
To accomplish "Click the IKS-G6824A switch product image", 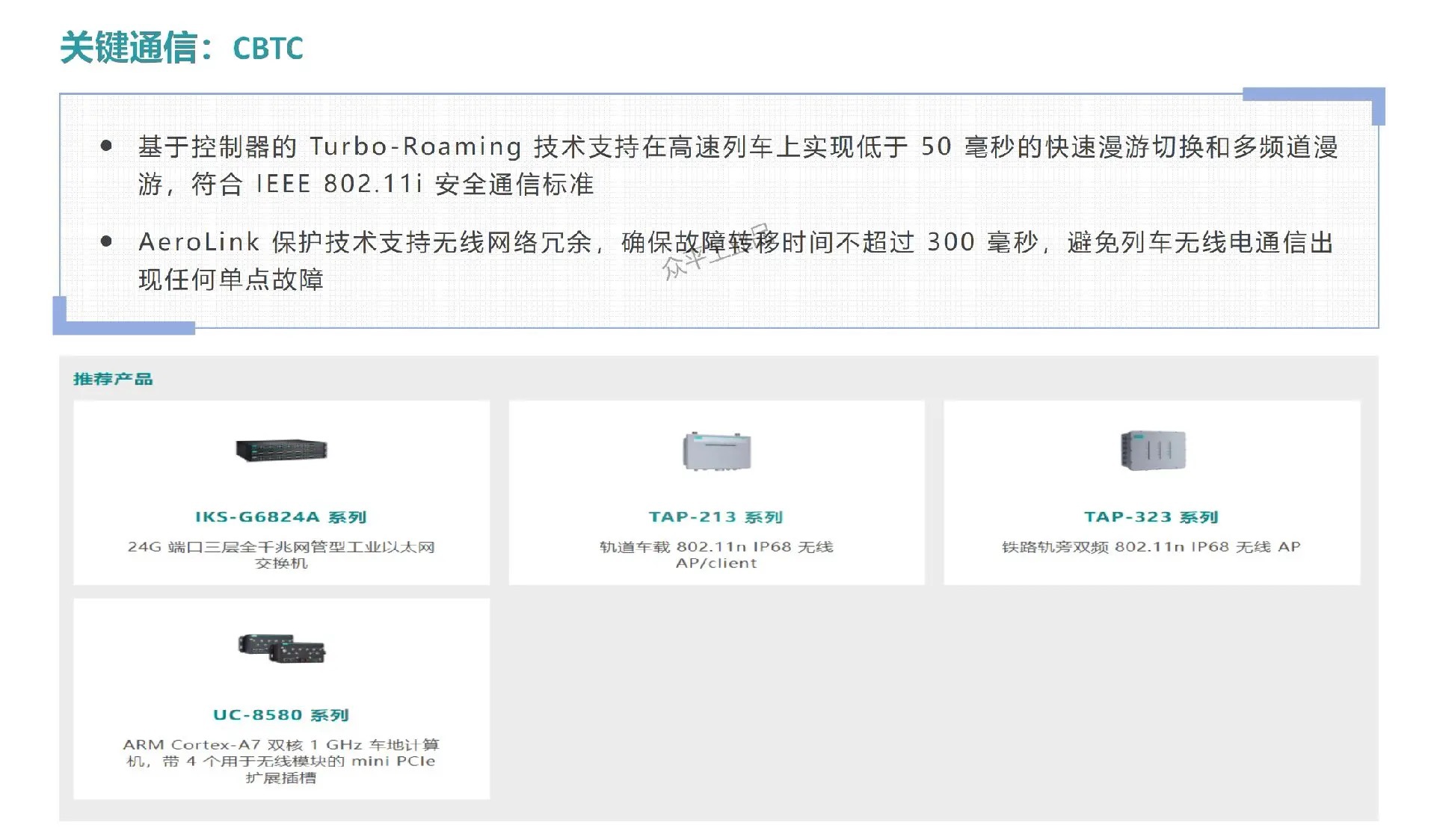I will point(281,451).
